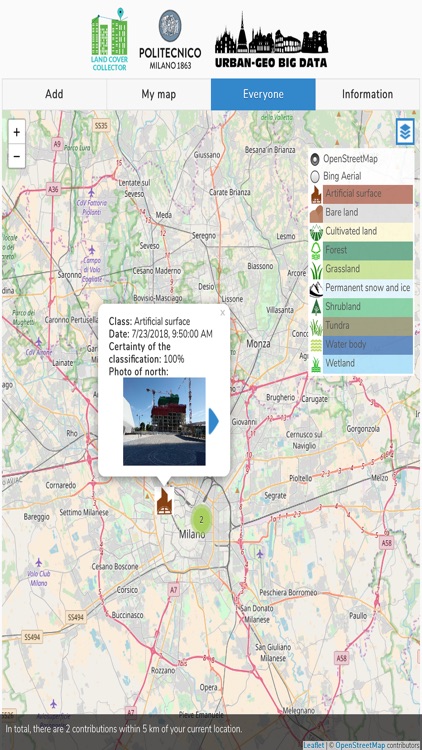Toggle the Permanent snow and ice label
This screenshot has width=422, height=750.
pos(367,287)
